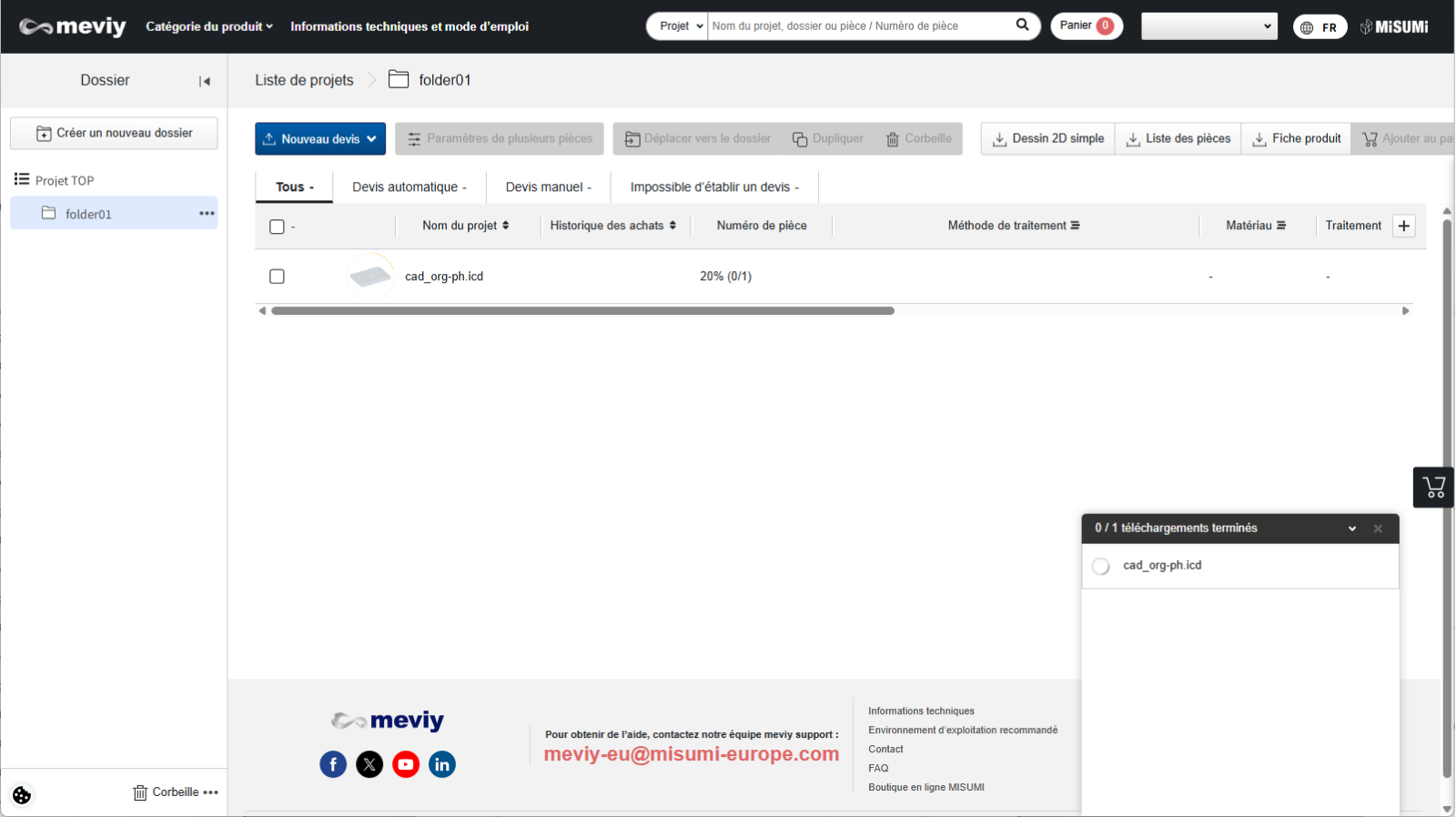The image size is (1456, 817).
Task: Click Créer un nouveau dossier button
Action: [x=114, y=133]
